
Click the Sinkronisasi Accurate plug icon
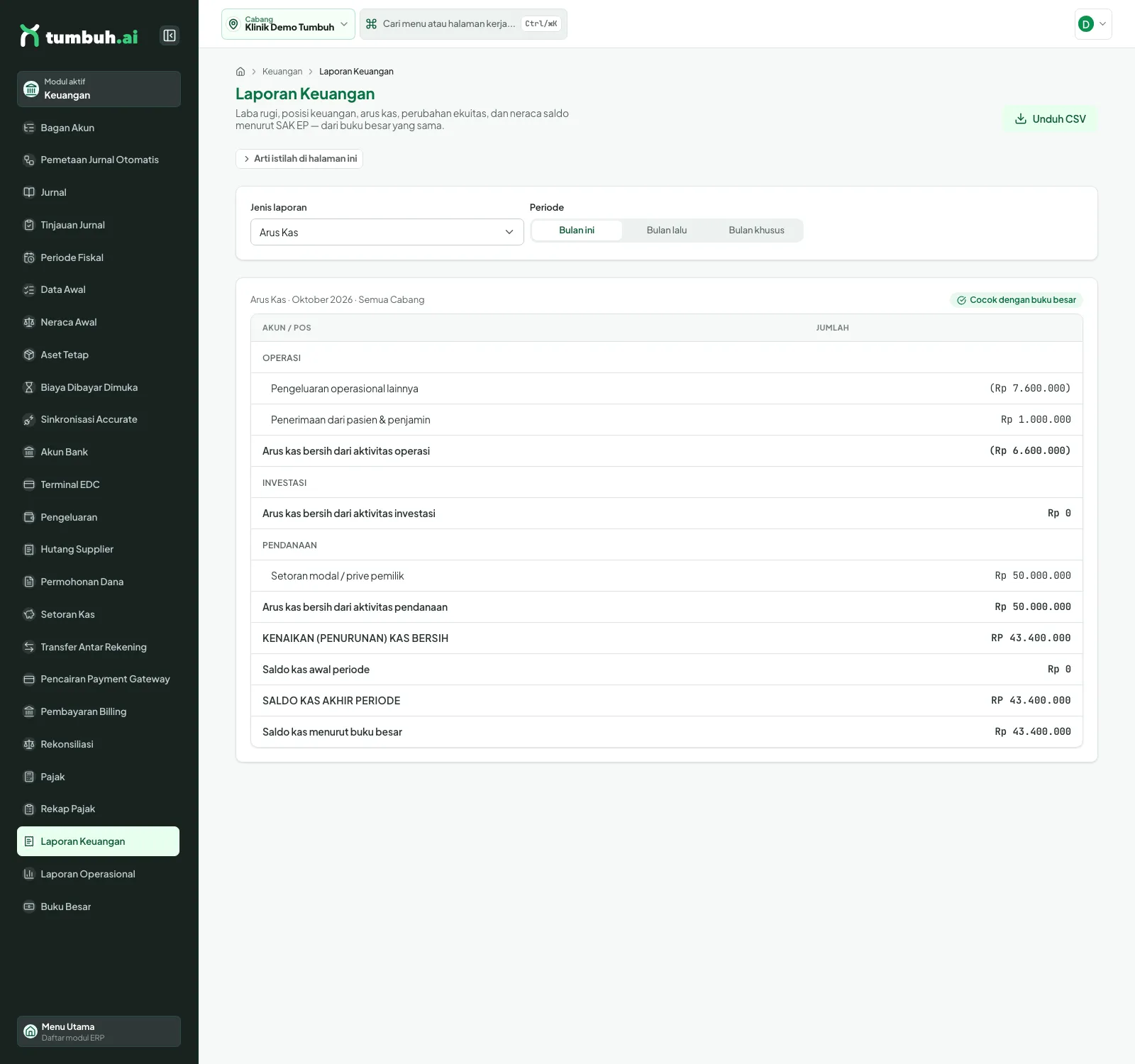pyautogui.click(x=29, y=420)
